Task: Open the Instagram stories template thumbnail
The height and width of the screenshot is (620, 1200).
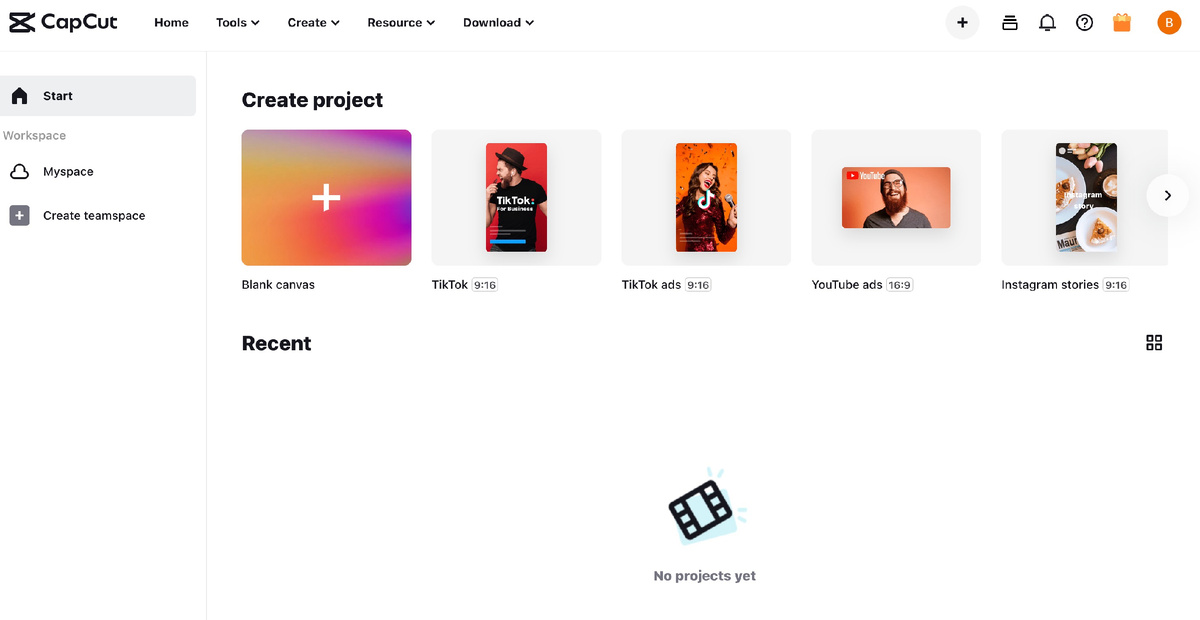Action: (1085, 197)
